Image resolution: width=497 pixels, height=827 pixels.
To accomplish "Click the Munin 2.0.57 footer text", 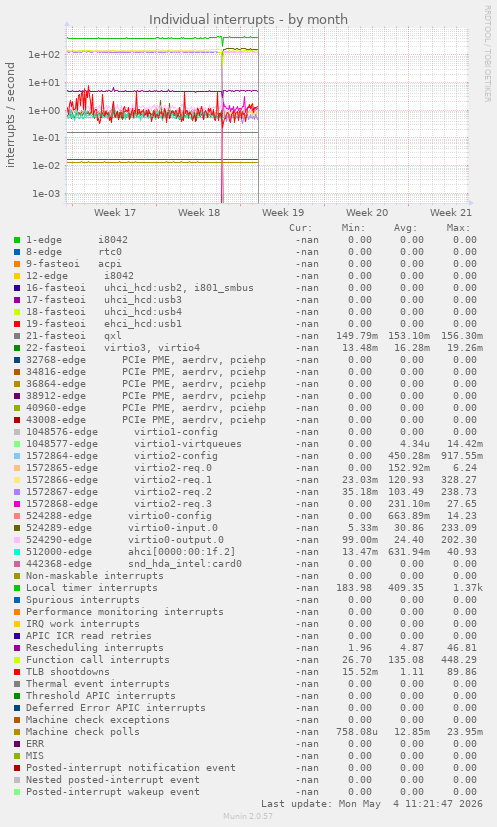I will click(248, 816).
